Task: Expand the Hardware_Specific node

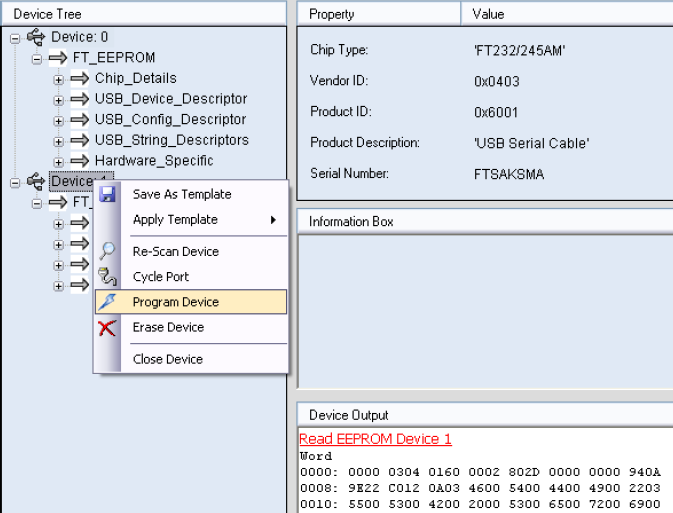Action: pyautogui.click(x=59, y=162)
